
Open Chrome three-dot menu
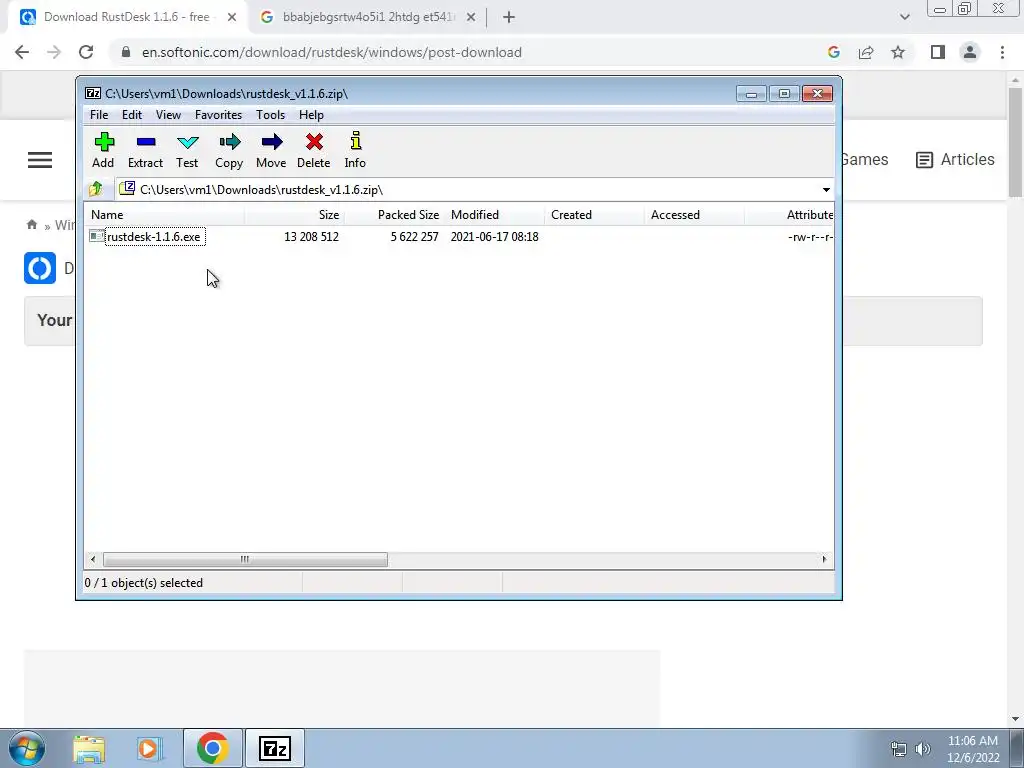click(1002, 52)
